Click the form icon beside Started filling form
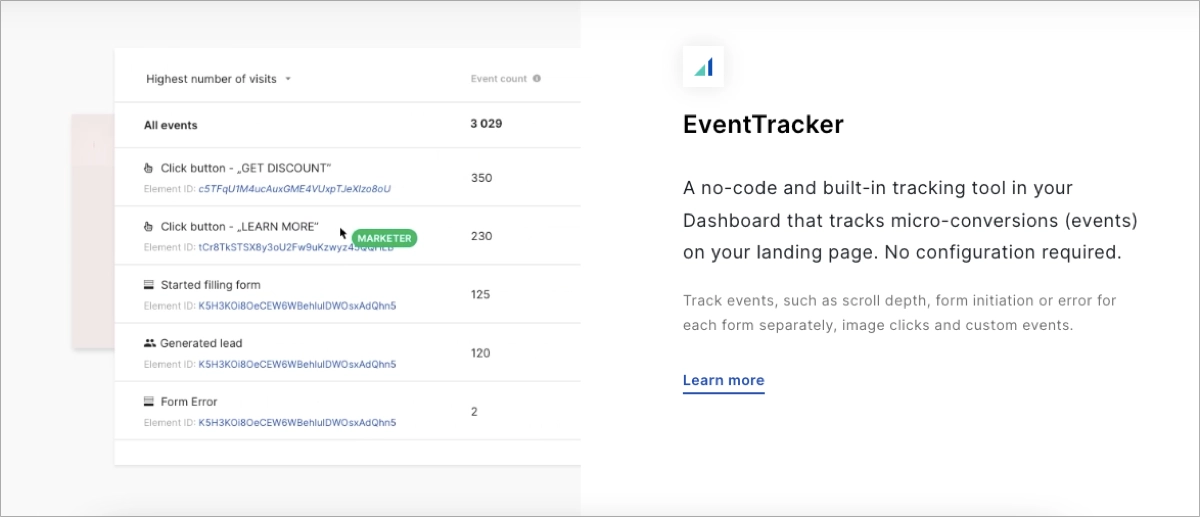This screenshot has height=517, width=1200. [x=150, y=285]
